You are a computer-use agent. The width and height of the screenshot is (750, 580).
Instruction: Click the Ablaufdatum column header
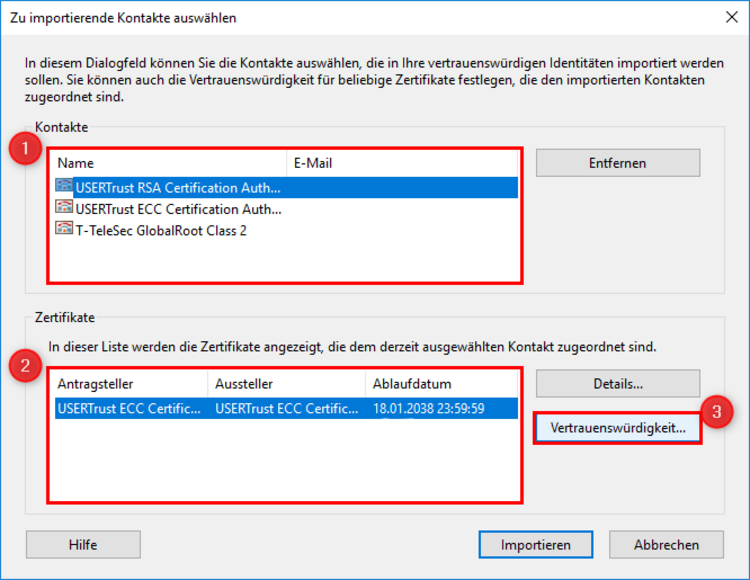(441, 384)
